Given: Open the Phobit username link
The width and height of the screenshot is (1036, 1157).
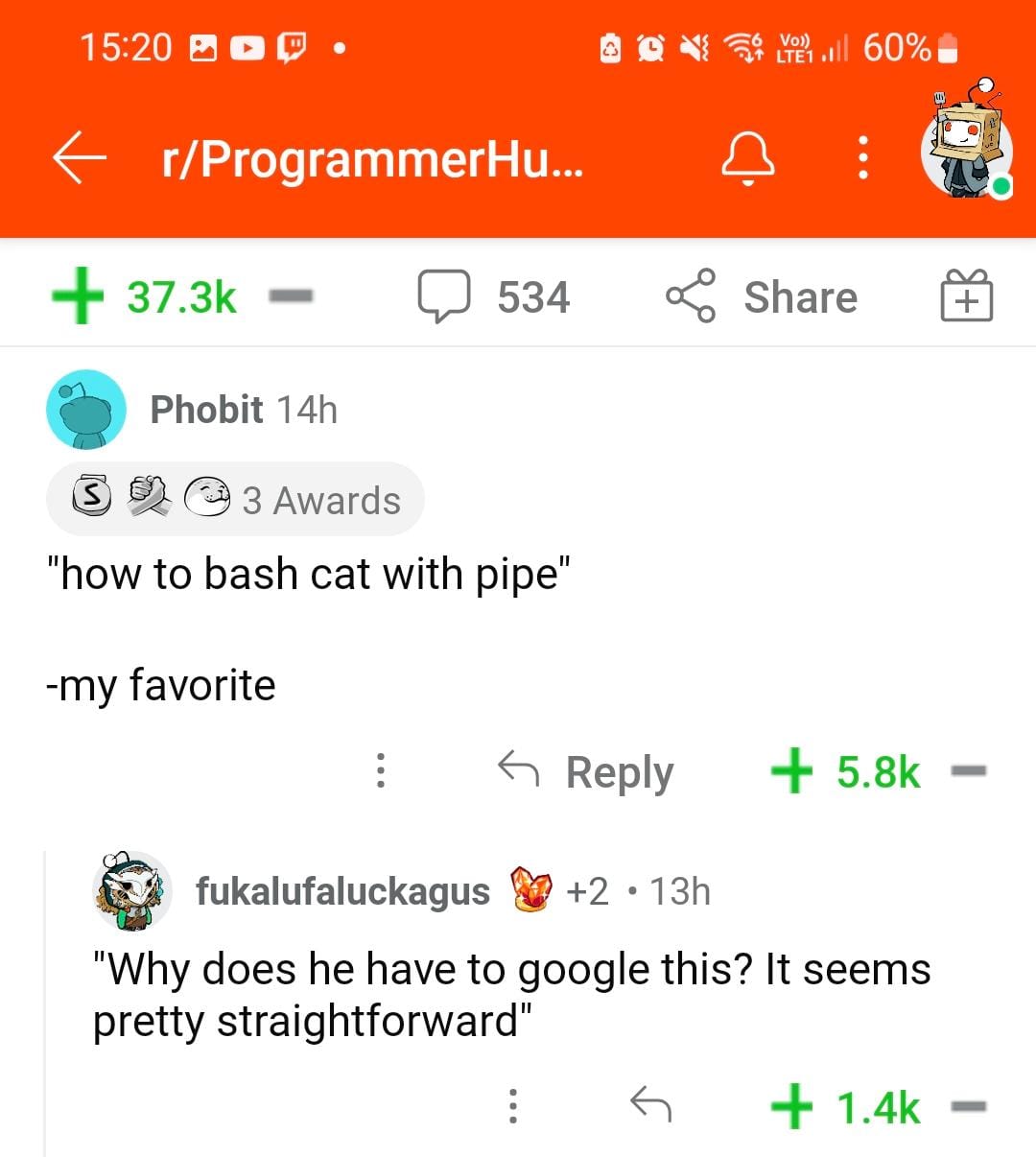Looking at the screenshot, I should pyautogui.click(x=206, y=410).
